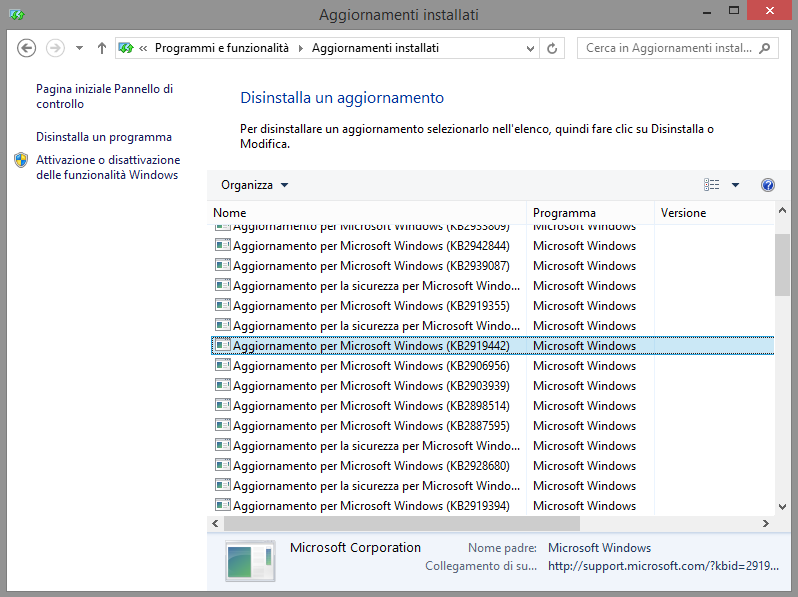
Task: Select update KB2906956 row
Action: 493,366
